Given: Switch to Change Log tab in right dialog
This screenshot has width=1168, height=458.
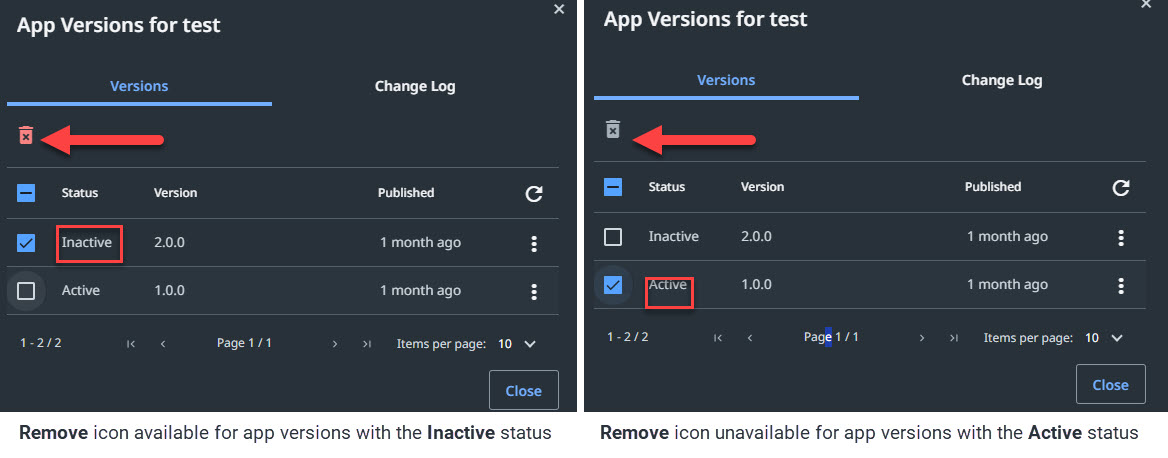Looking at the screenshot, I should pos(1002,80).
